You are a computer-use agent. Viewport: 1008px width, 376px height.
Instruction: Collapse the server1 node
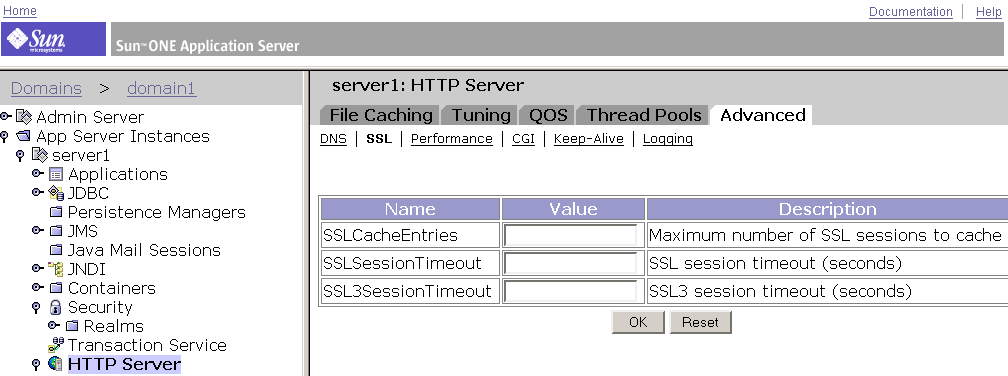[x=21, y=156]
